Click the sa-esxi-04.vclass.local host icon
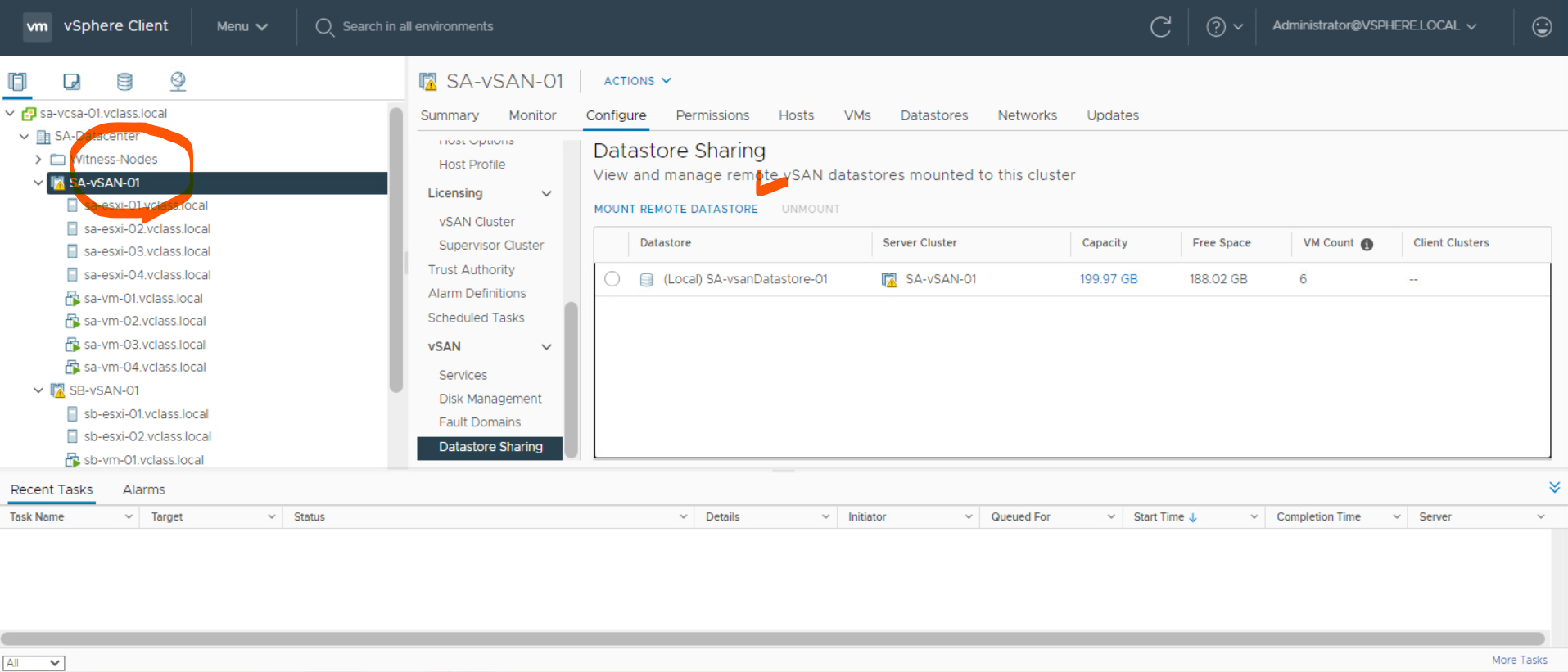The image size is (1568, 672). [x=73, y=274]
